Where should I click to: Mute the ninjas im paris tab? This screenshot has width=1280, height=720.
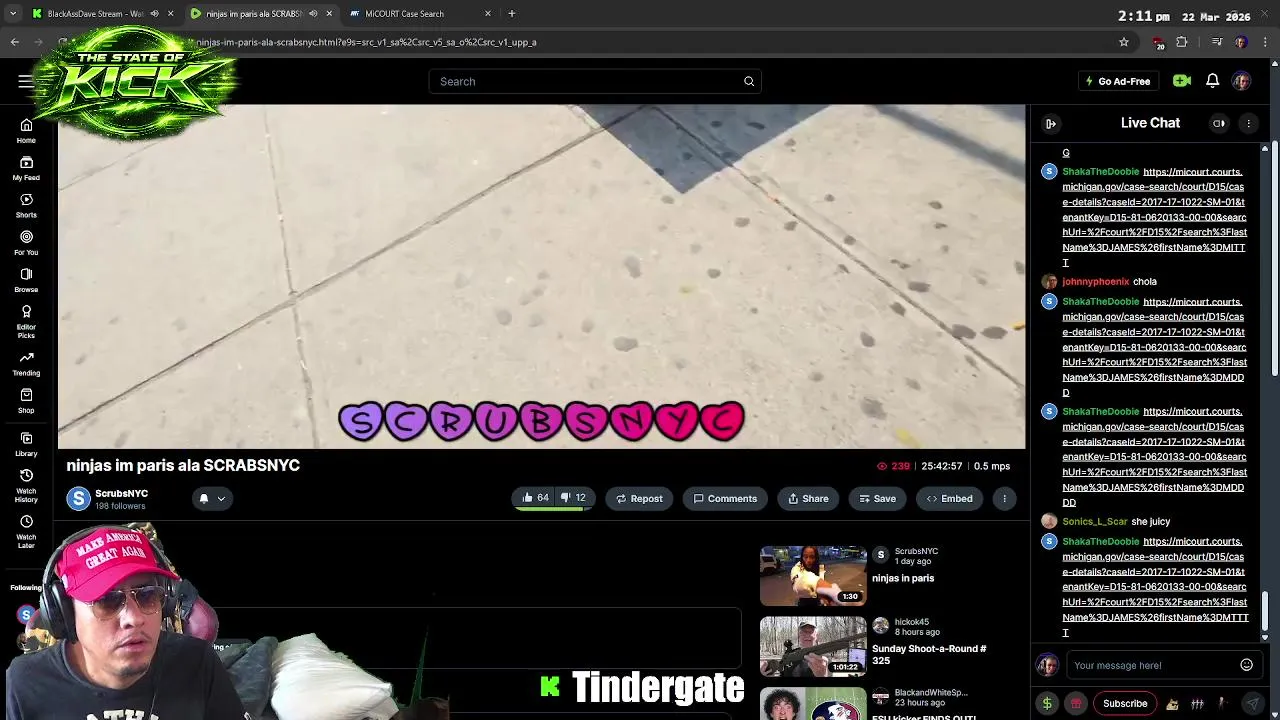click(313, 14)
